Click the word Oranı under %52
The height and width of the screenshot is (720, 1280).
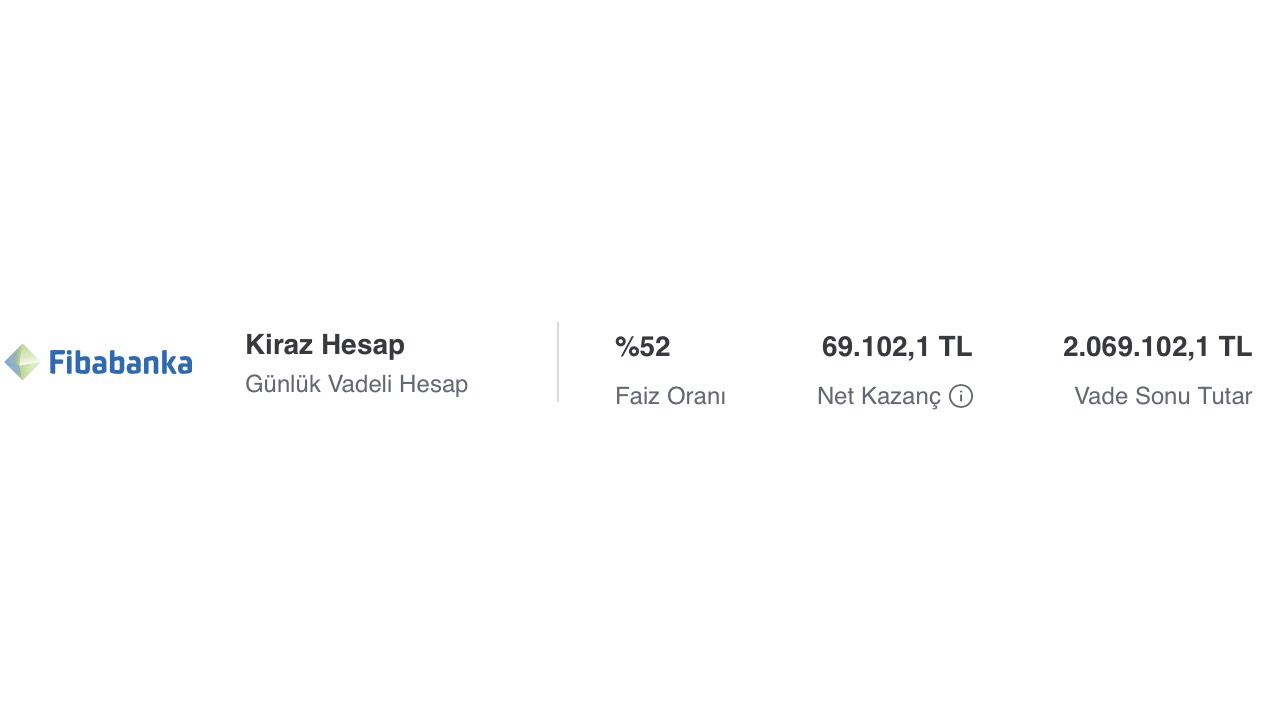coord(698,396)
